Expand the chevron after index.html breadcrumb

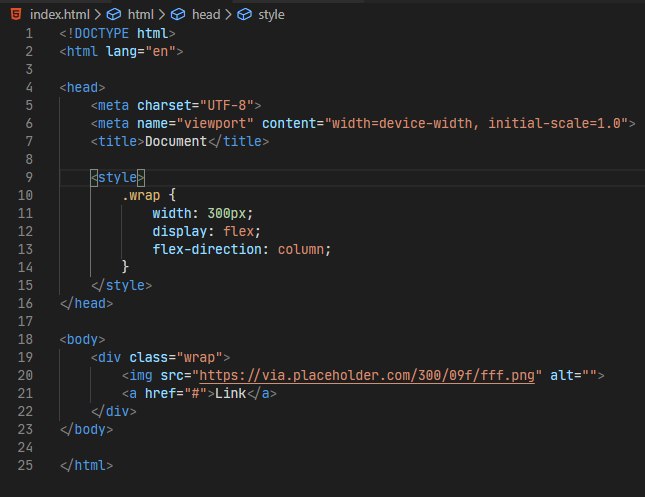pyautogui.click(x=97, y=15)
